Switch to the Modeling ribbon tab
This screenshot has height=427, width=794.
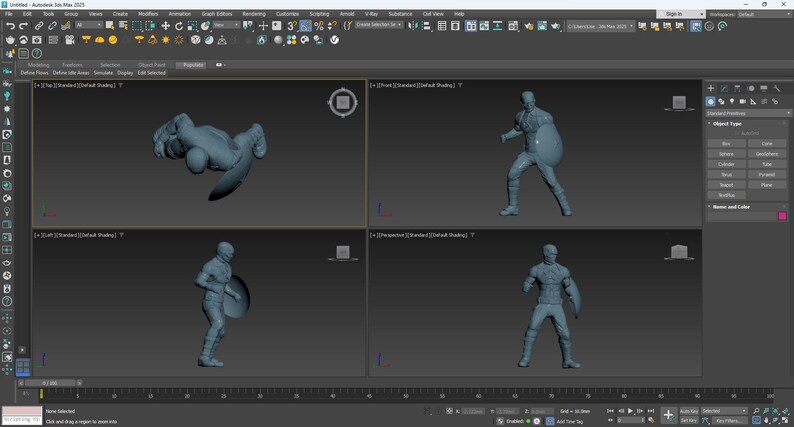38,65
